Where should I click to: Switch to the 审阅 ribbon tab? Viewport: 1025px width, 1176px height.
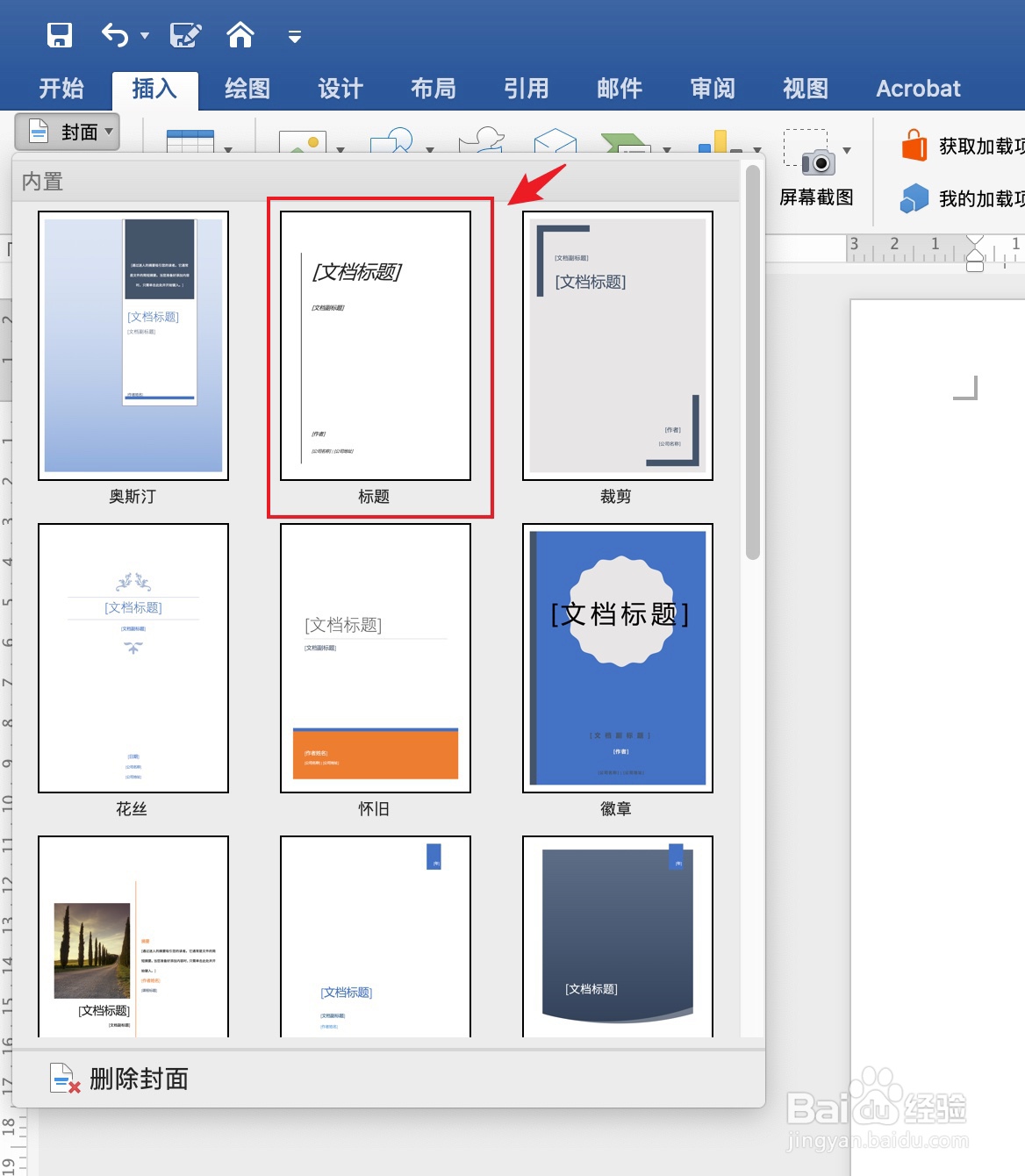[x=712, y=88]
